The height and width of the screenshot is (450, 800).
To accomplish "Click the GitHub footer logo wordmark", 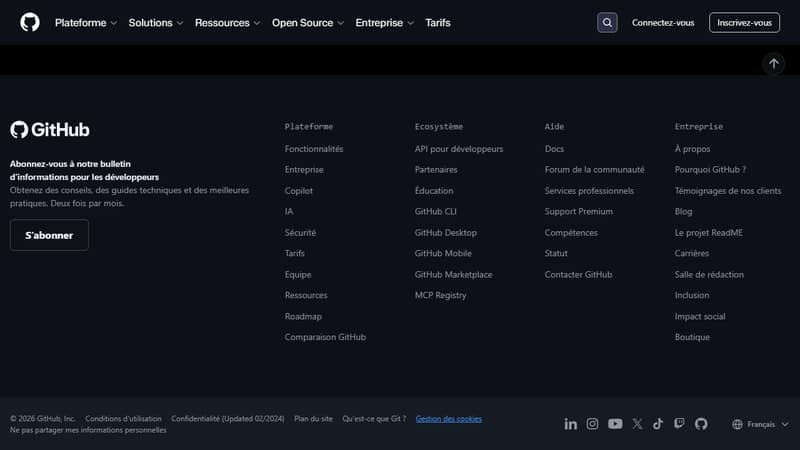I will tap(49, 130).
